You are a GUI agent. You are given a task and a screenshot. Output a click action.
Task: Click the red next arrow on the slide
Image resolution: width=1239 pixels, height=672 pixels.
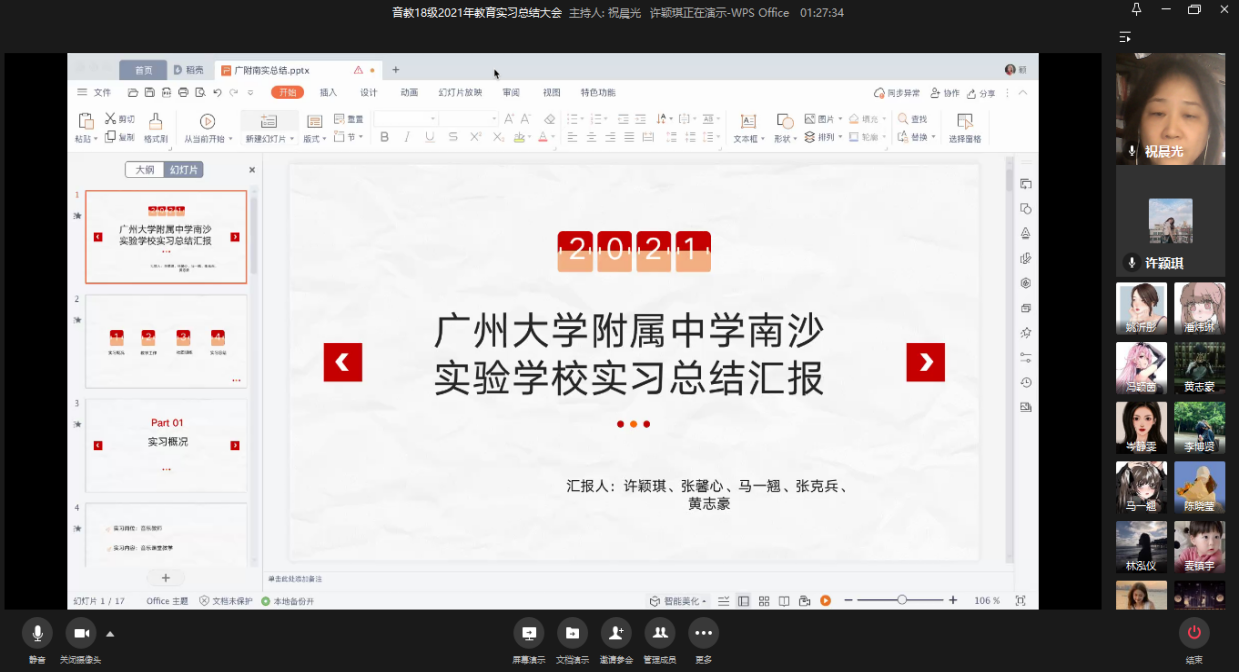[x=926, y=362]
